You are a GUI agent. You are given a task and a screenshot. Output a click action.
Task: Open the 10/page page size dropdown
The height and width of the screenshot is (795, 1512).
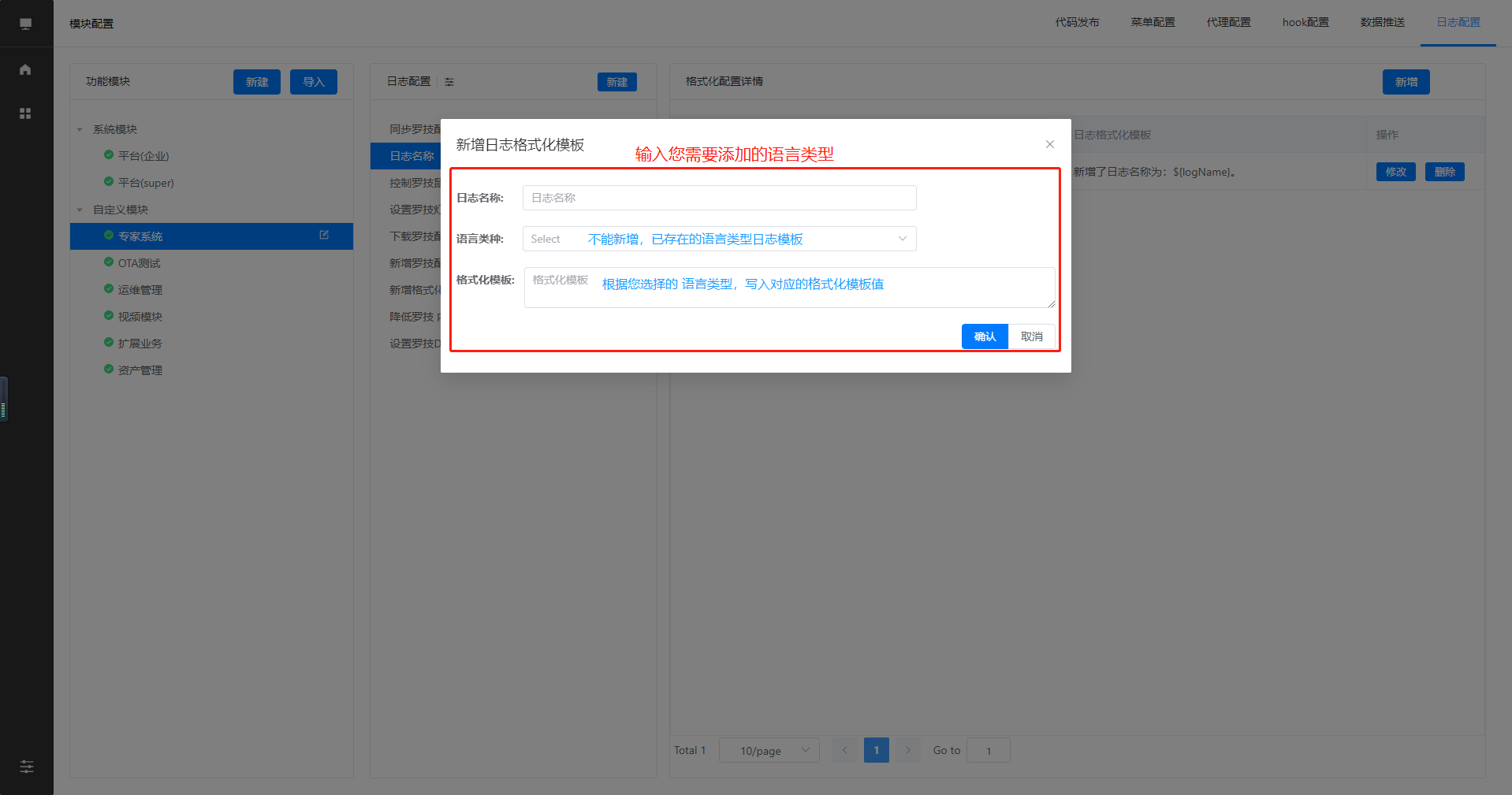click(769, 750)
